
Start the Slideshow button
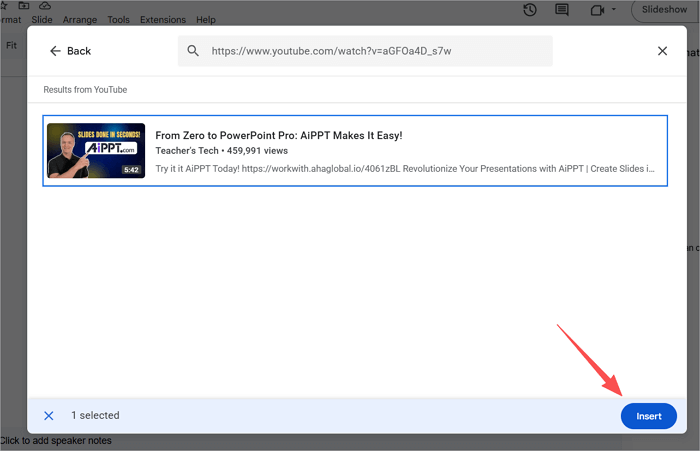click(665, 9)
